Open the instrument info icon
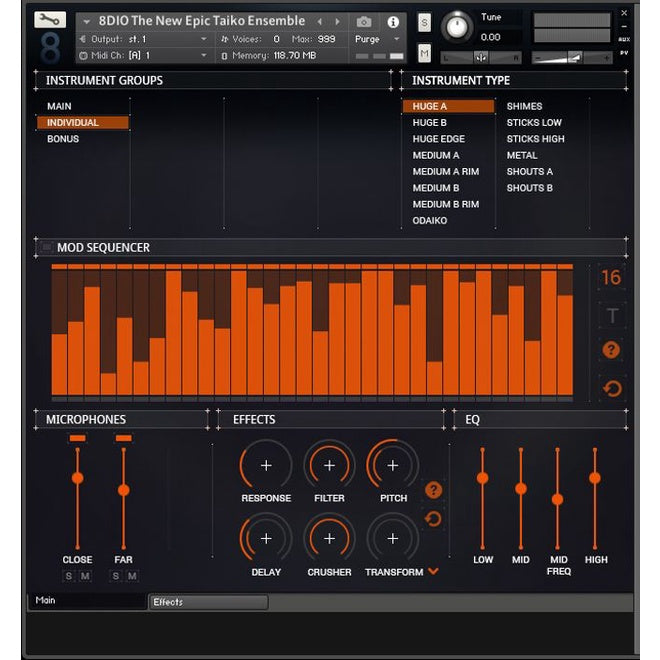 (393, 22)
